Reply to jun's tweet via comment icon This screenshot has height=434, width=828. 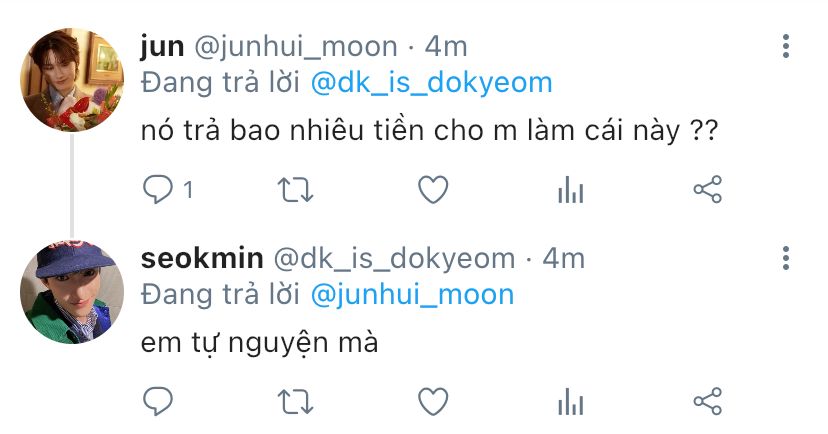[158, 189]
